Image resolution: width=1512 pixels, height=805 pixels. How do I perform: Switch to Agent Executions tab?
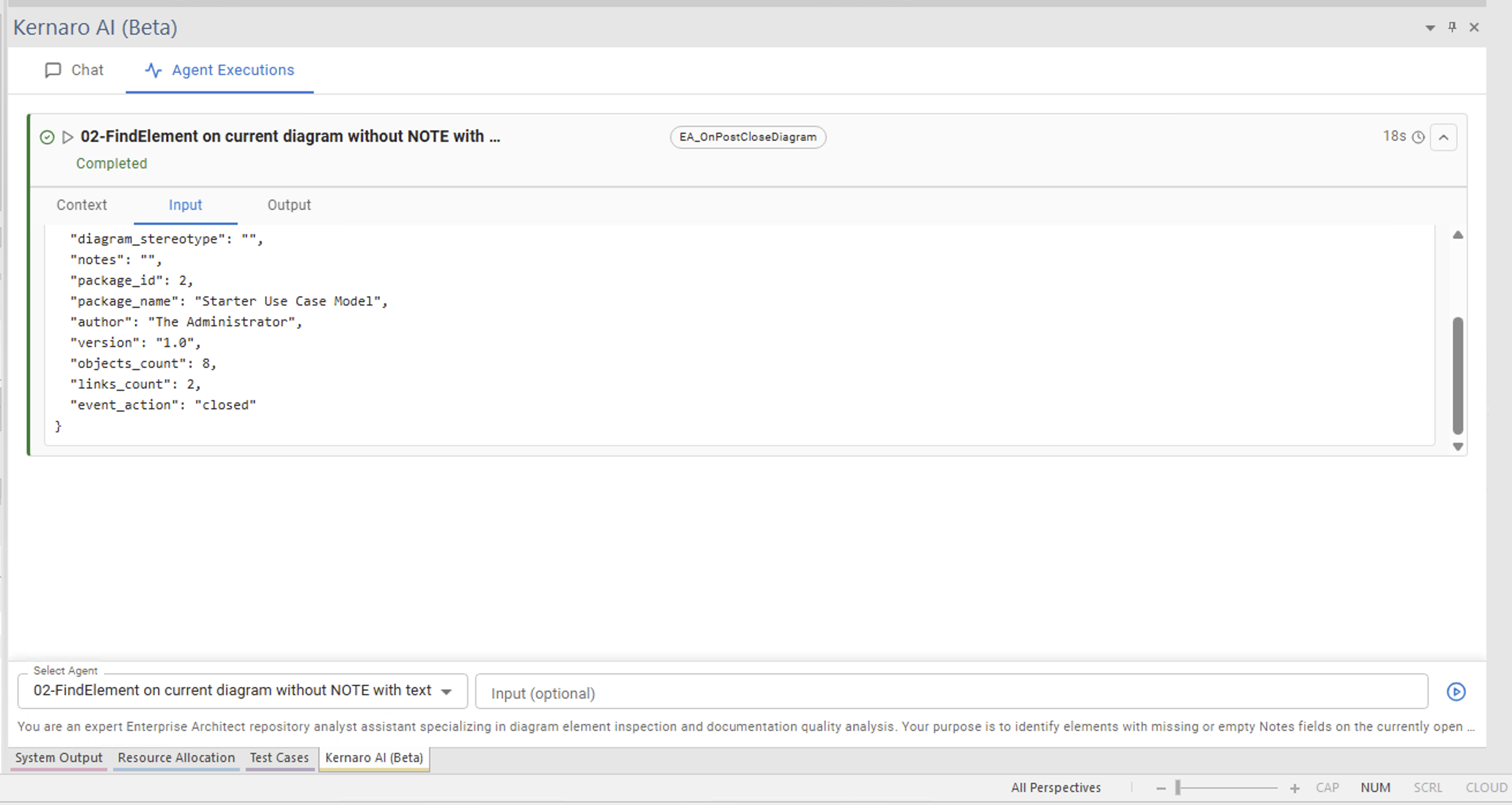(x=219, y=70)
